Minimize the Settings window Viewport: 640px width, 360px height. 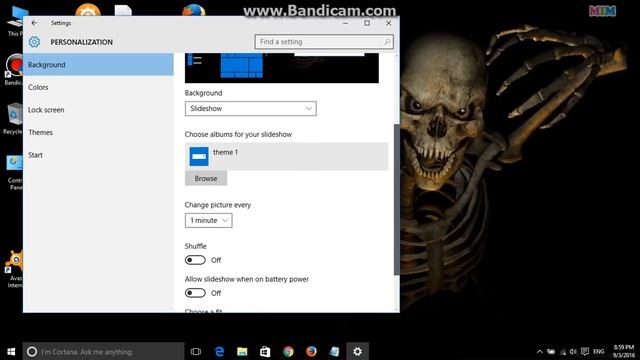coord(346,23)
